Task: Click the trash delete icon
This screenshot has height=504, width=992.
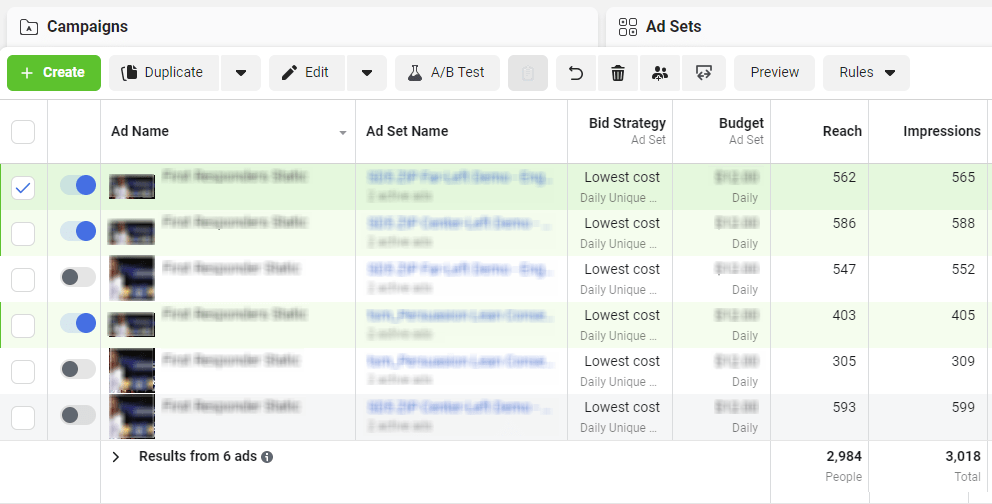Action: click(618, 73)
